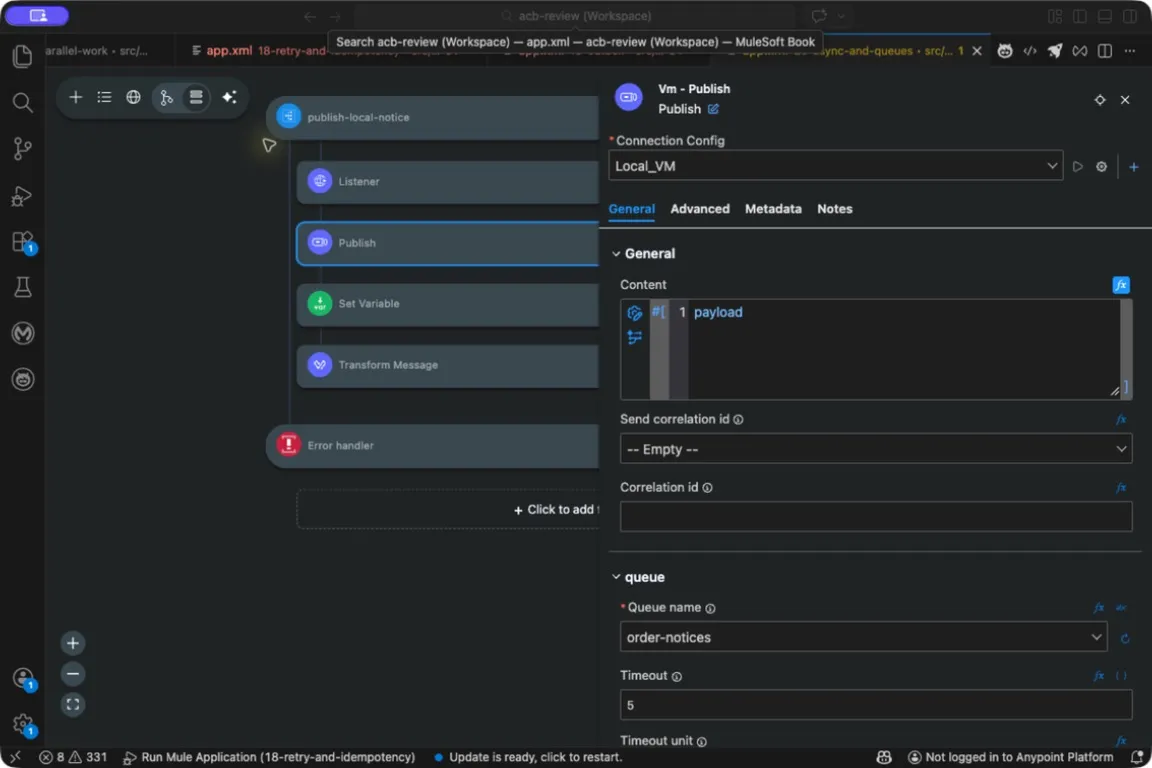1152x768 pixels.
Task: Open the Testing flask view
Action: tap(23, 287)
